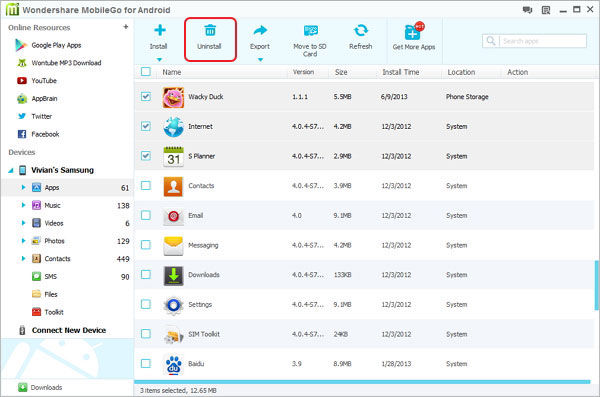Click the Wacky Duck app icon

(x=173, y=97)
